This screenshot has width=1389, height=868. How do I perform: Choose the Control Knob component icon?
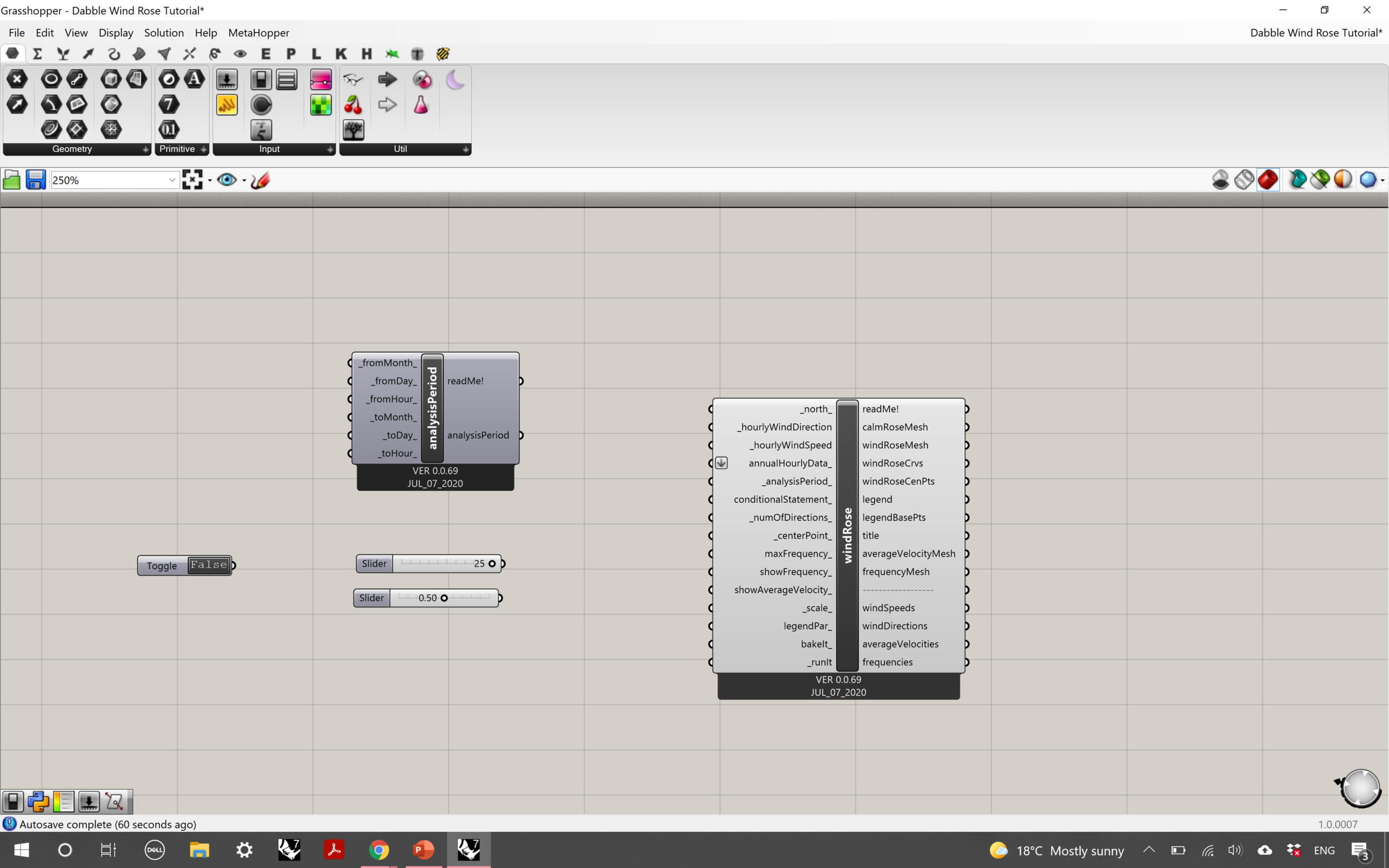click(261, 104)
